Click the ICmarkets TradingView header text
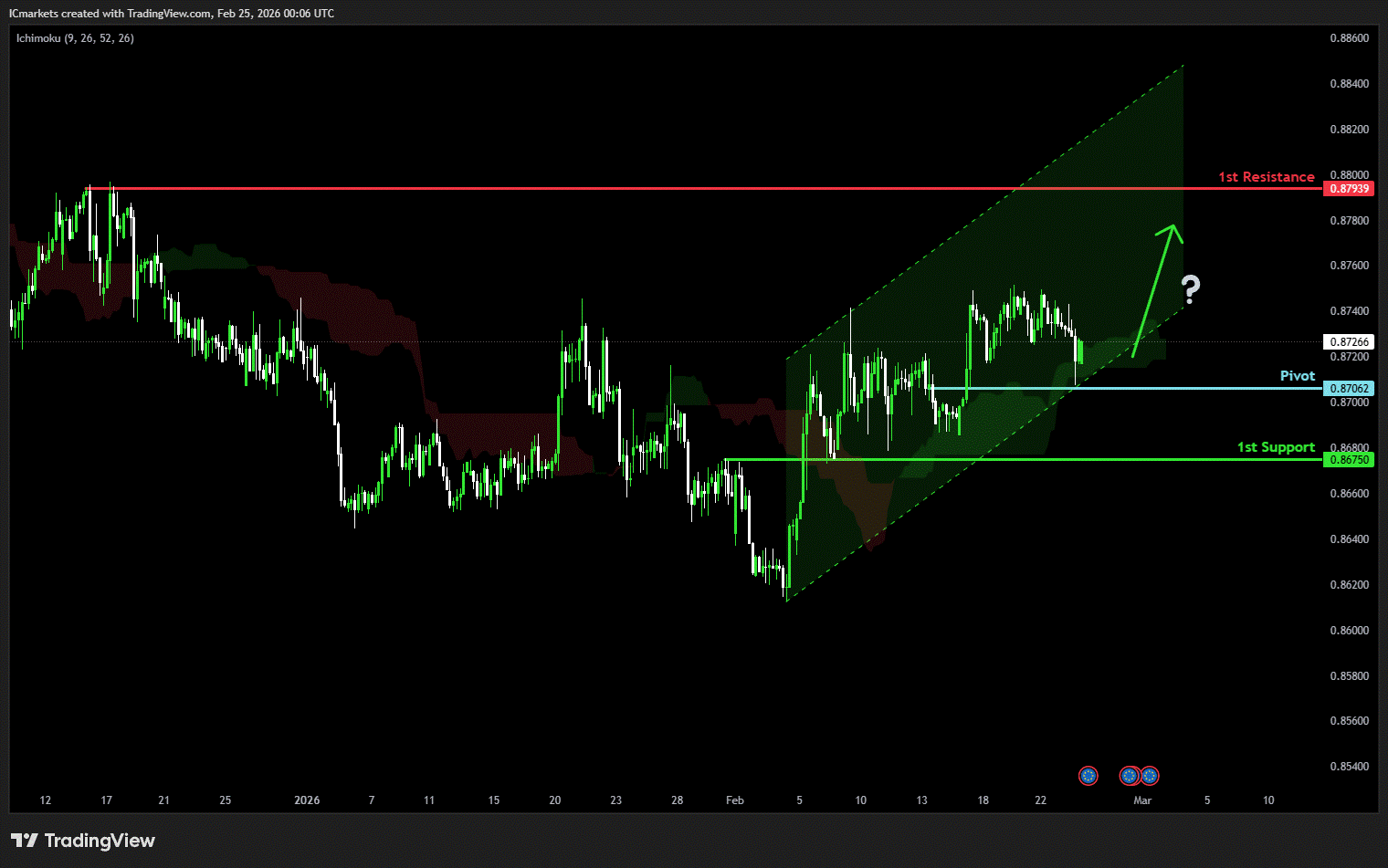The height and width of the screenshot is (868, 1388). point(171,14)
